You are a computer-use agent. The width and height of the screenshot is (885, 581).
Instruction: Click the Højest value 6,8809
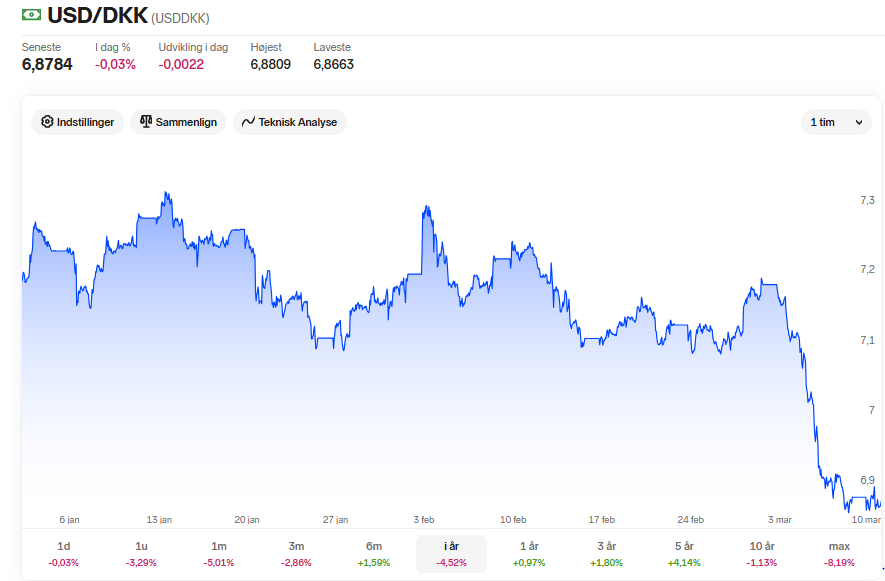[x=270, y=64]
